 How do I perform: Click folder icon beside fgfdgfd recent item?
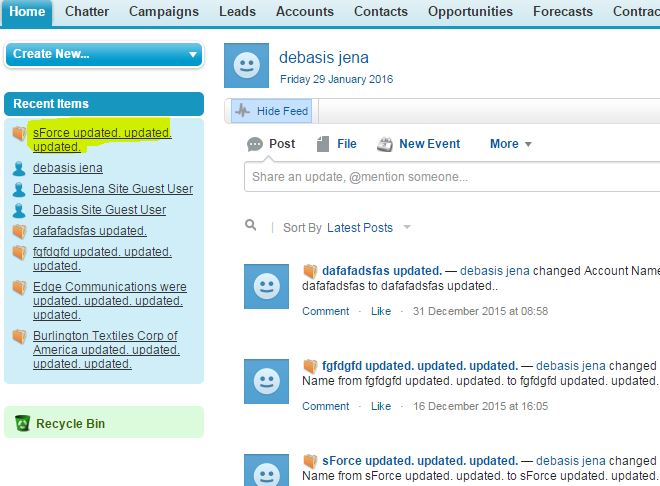click(19, 252)
